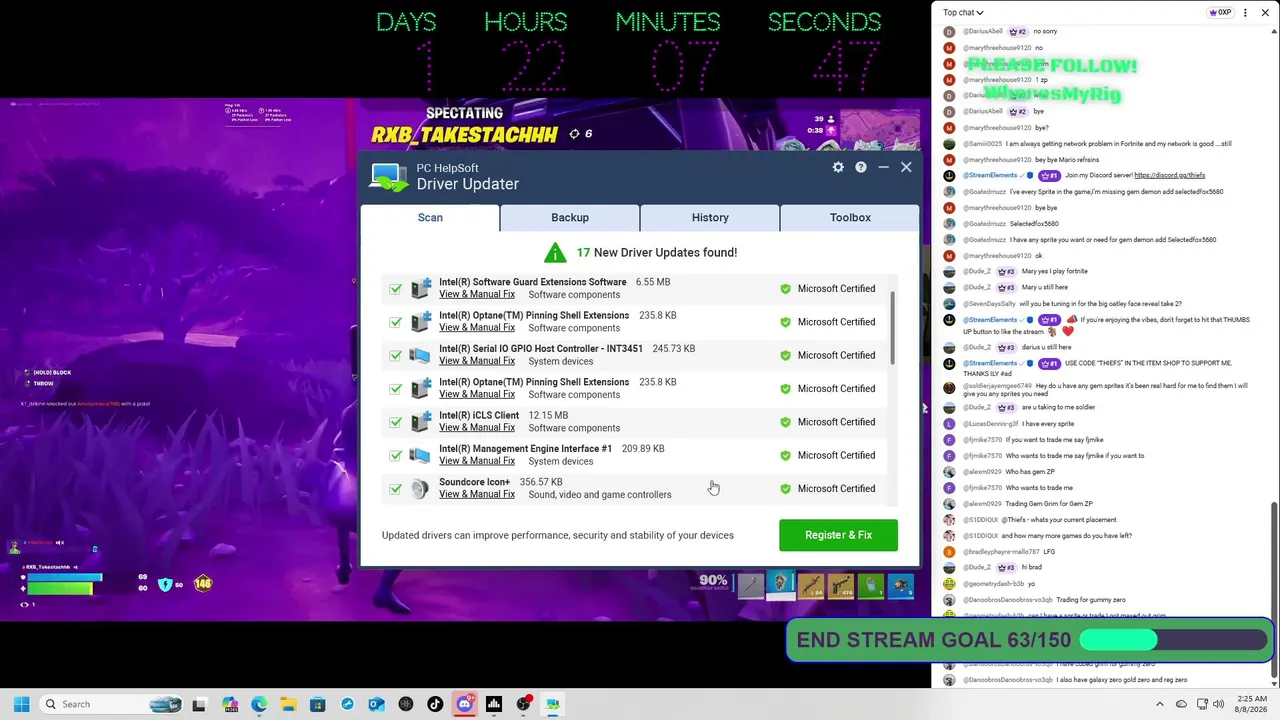Switch to the Scan tab
Screen dimensions: 1280x720
coord(430,217)
